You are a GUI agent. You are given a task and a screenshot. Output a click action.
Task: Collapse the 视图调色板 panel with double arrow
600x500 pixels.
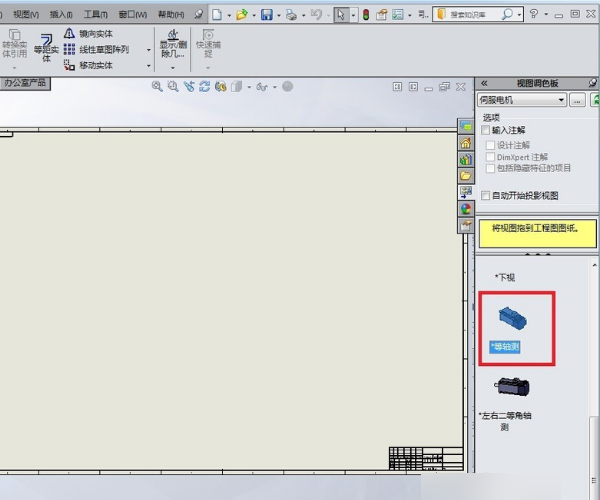[484, 83]
